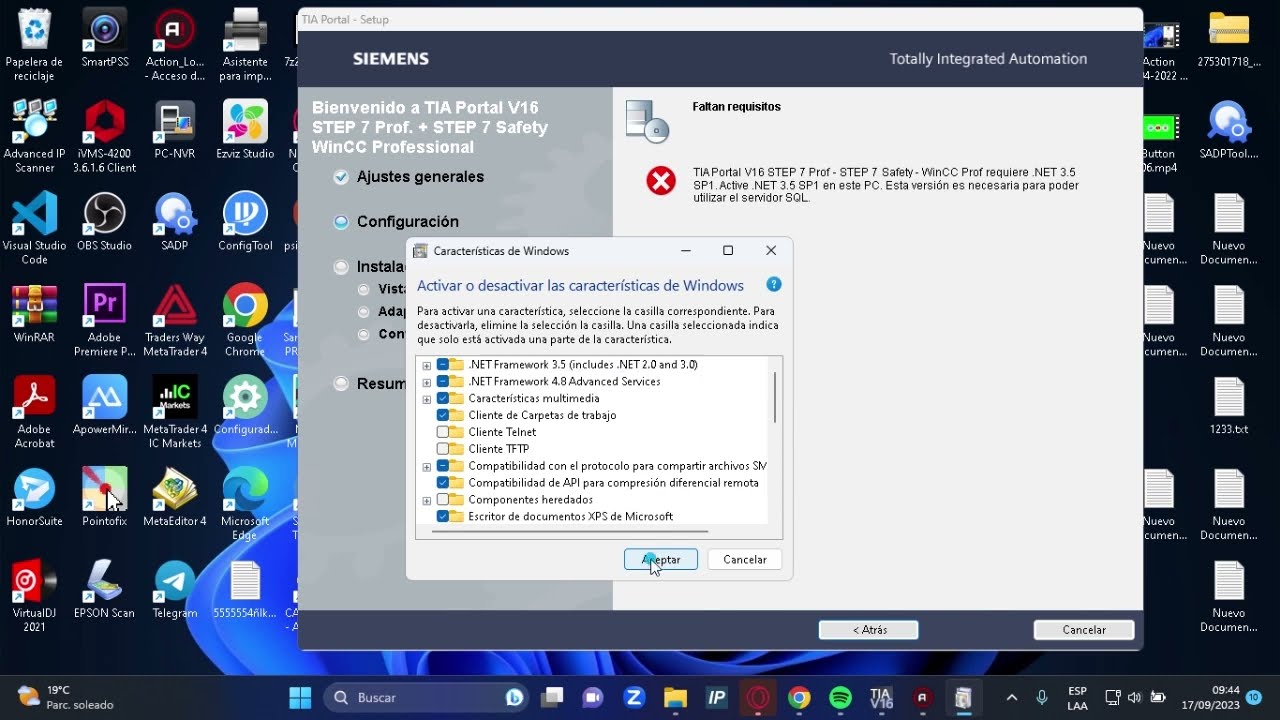1280x720 pixels.
Task: Open Traders Way MetaTrader 4 icon
Action: click(175, 321)
